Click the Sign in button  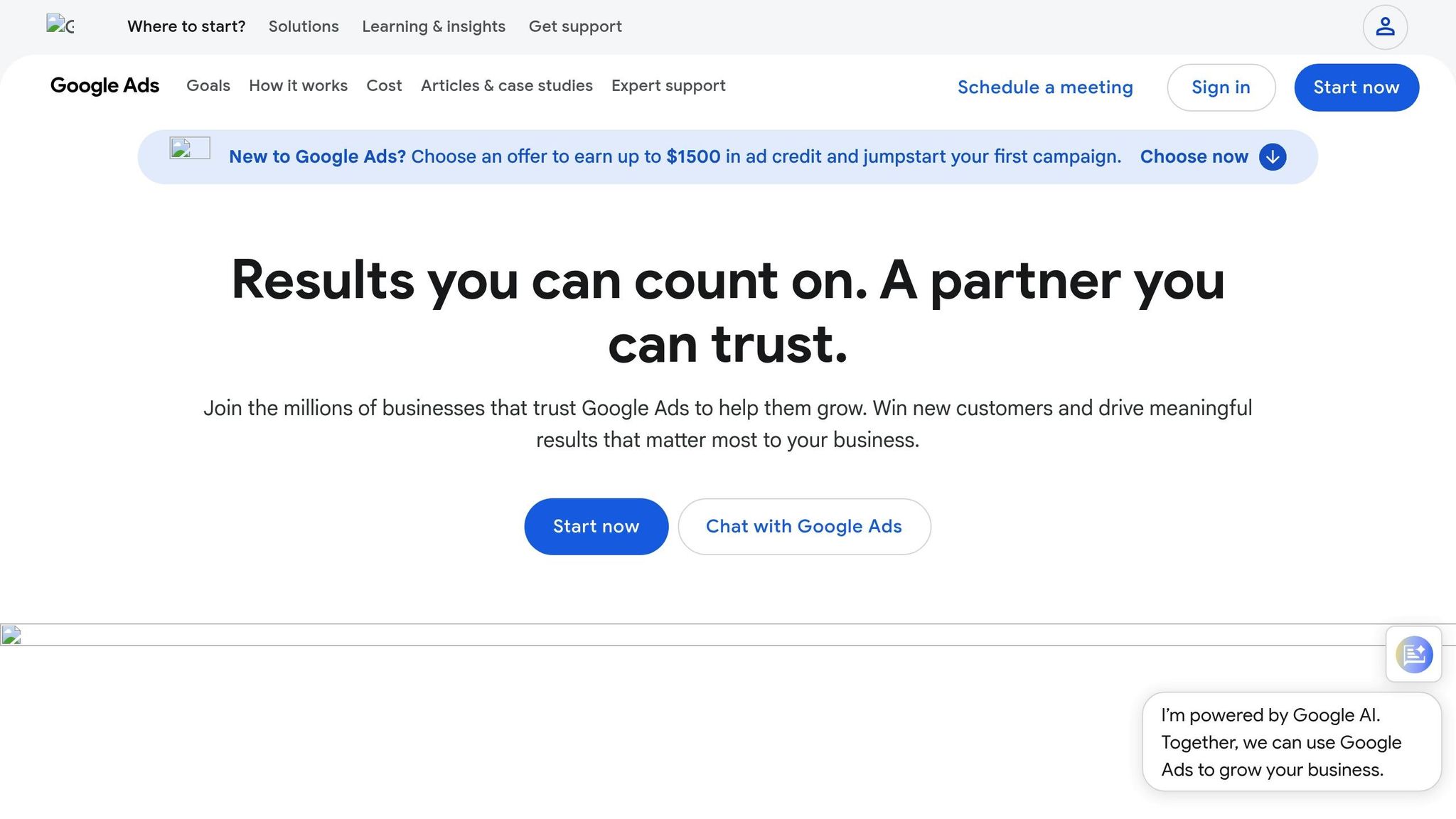tap(1221, 87)
